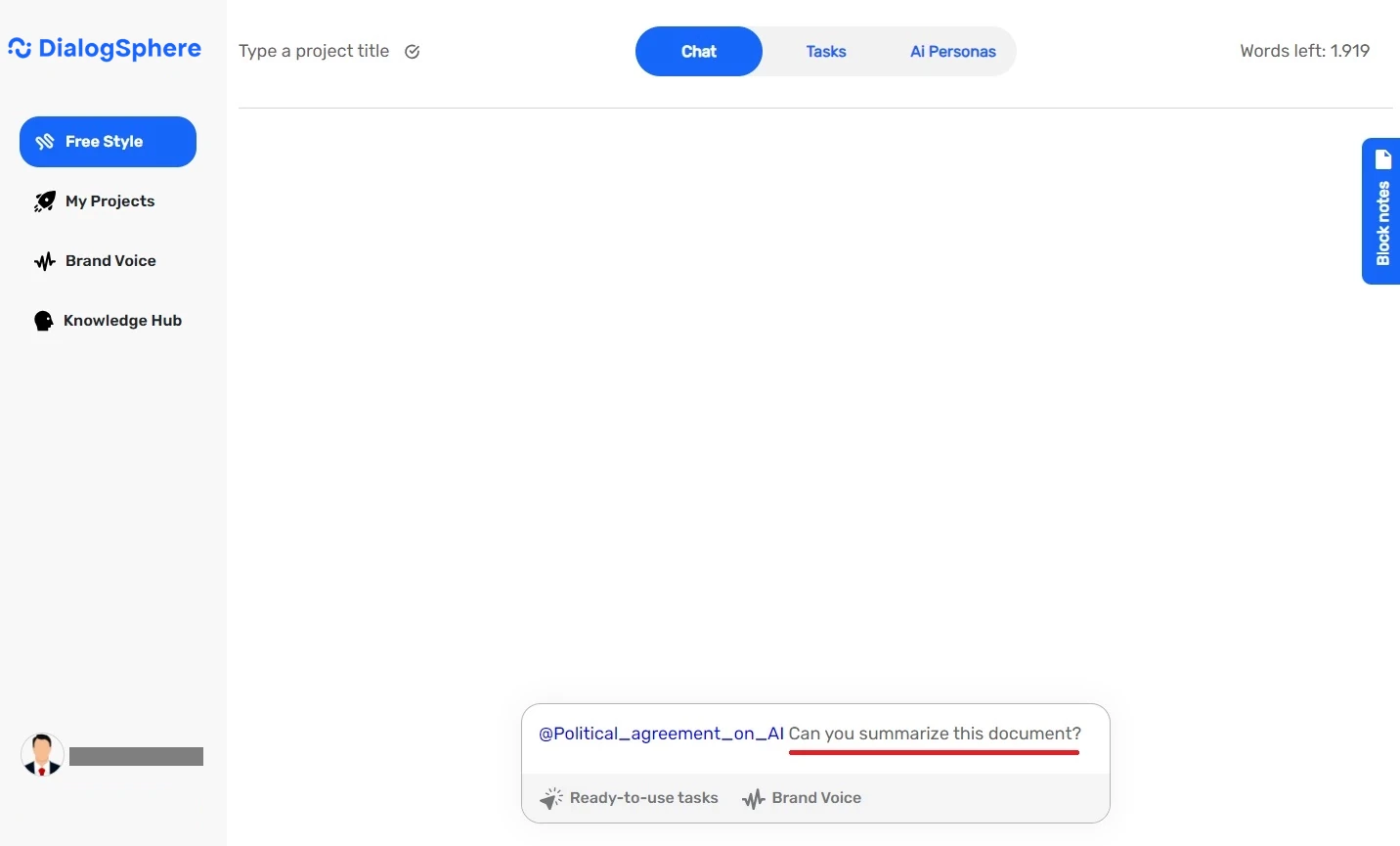
Task: Click the @Political_agreement_on_AI document mention
Action: [661, 734]
